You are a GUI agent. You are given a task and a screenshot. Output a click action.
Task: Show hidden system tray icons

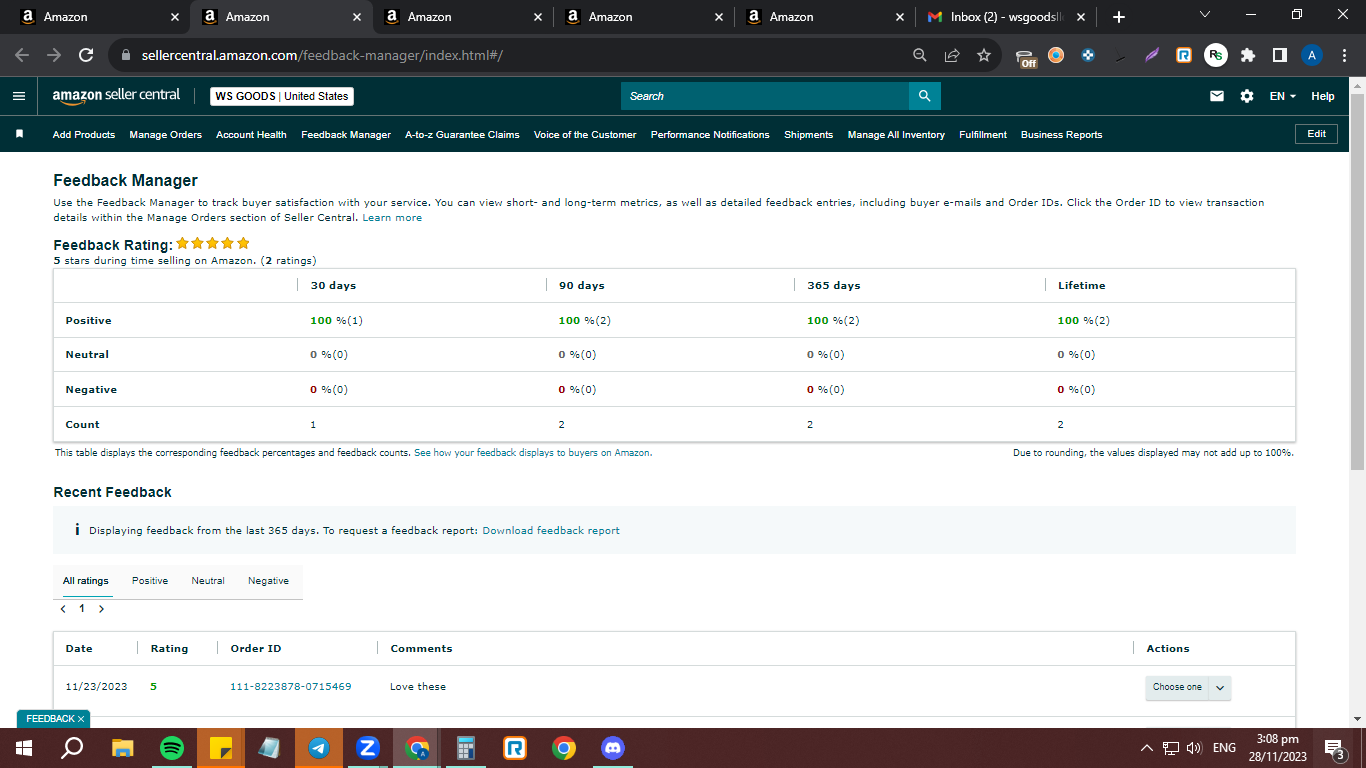(1147, 748)
